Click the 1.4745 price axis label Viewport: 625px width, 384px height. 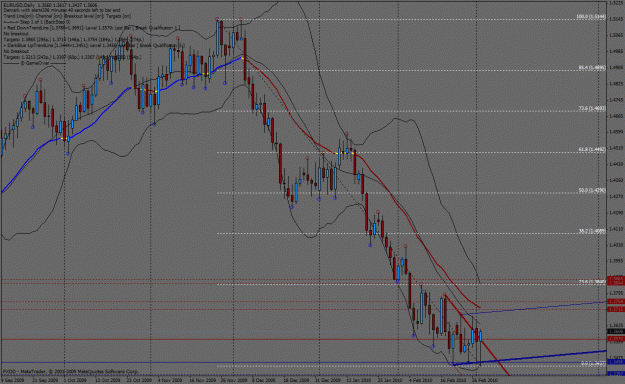(616, 100)
